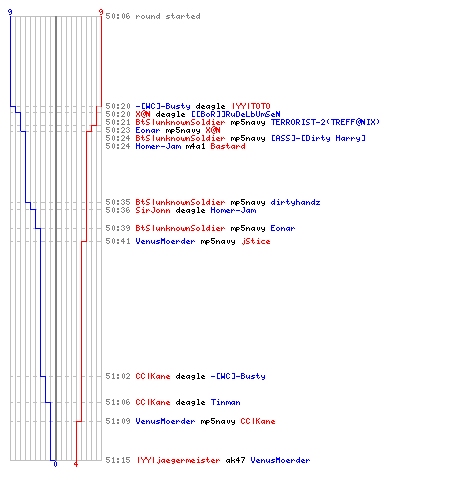Click victim name |YY|TOTO
This screenshot has width=450, height=500.
click(251, 106)
